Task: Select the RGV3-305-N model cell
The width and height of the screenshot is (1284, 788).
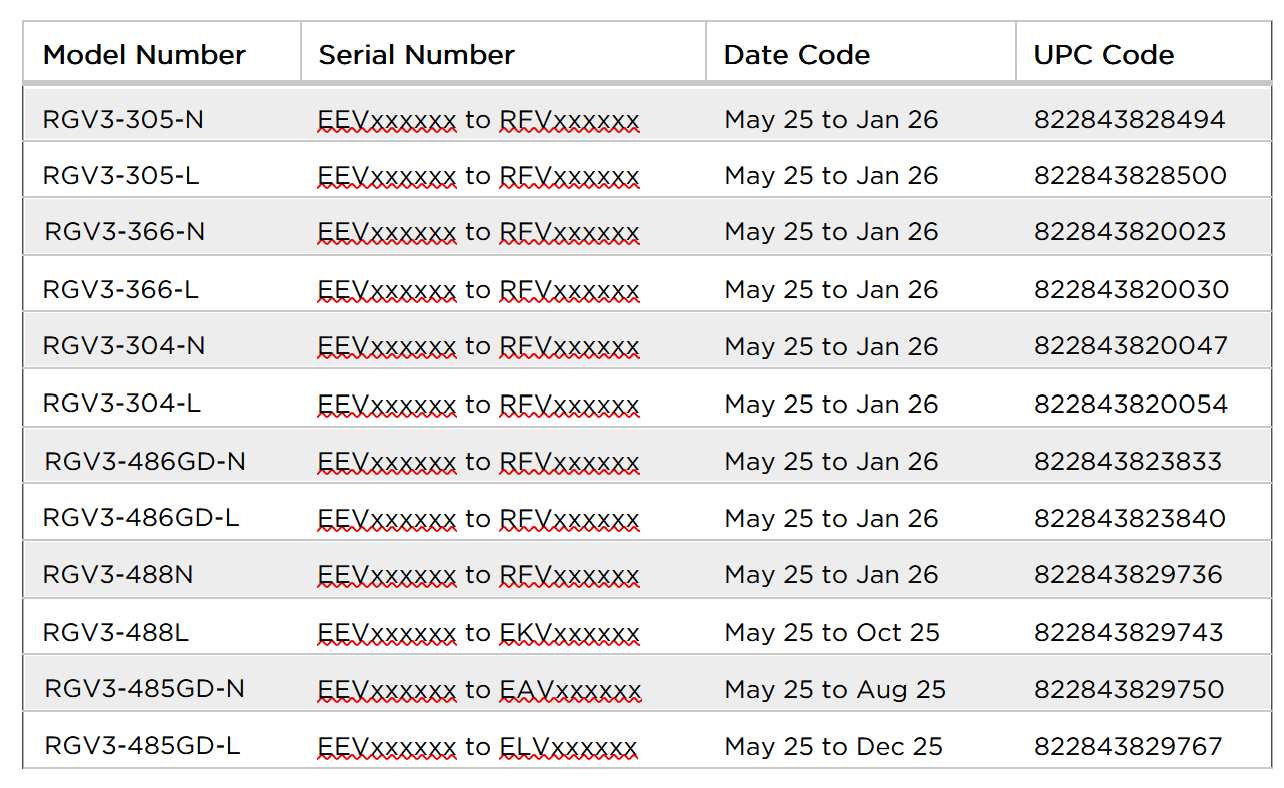Action: (x=123, y=120)
